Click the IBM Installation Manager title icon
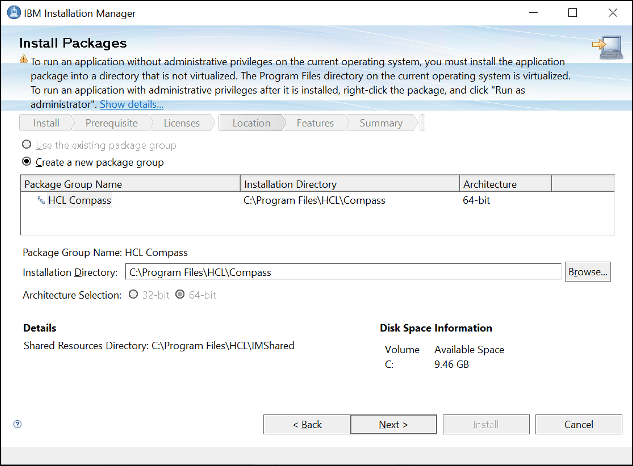 coord(14,13)
